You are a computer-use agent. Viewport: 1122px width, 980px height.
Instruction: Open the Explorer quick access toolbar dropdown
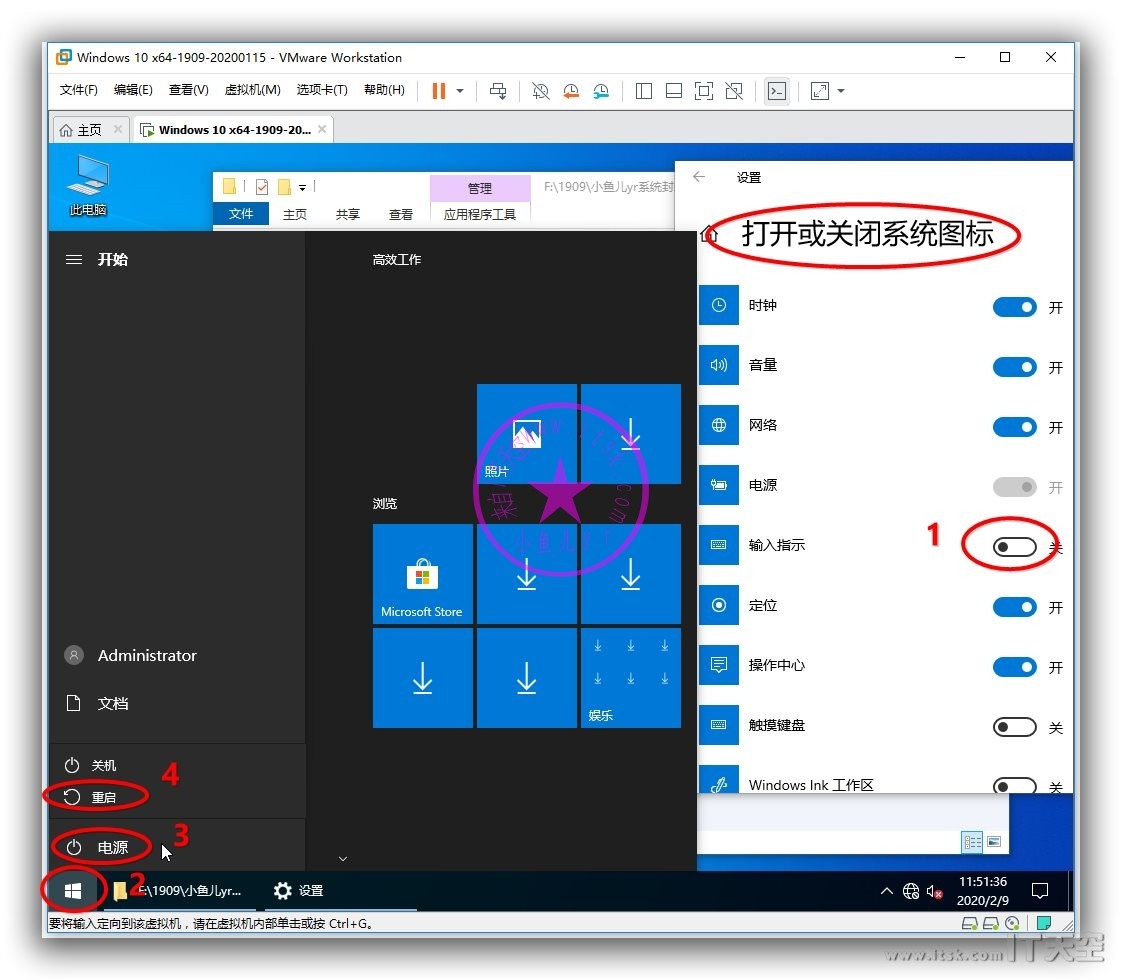[303, 187]
